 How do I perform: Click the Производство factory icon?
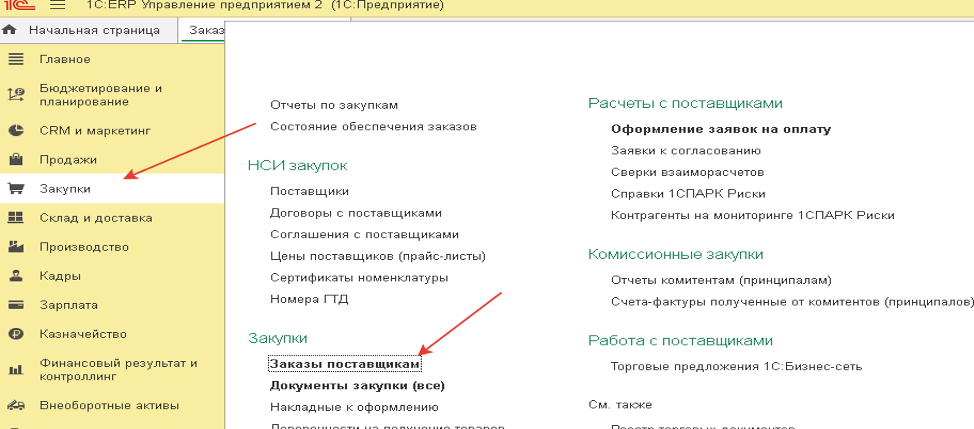pyautogui.click(x=16, y=247)
